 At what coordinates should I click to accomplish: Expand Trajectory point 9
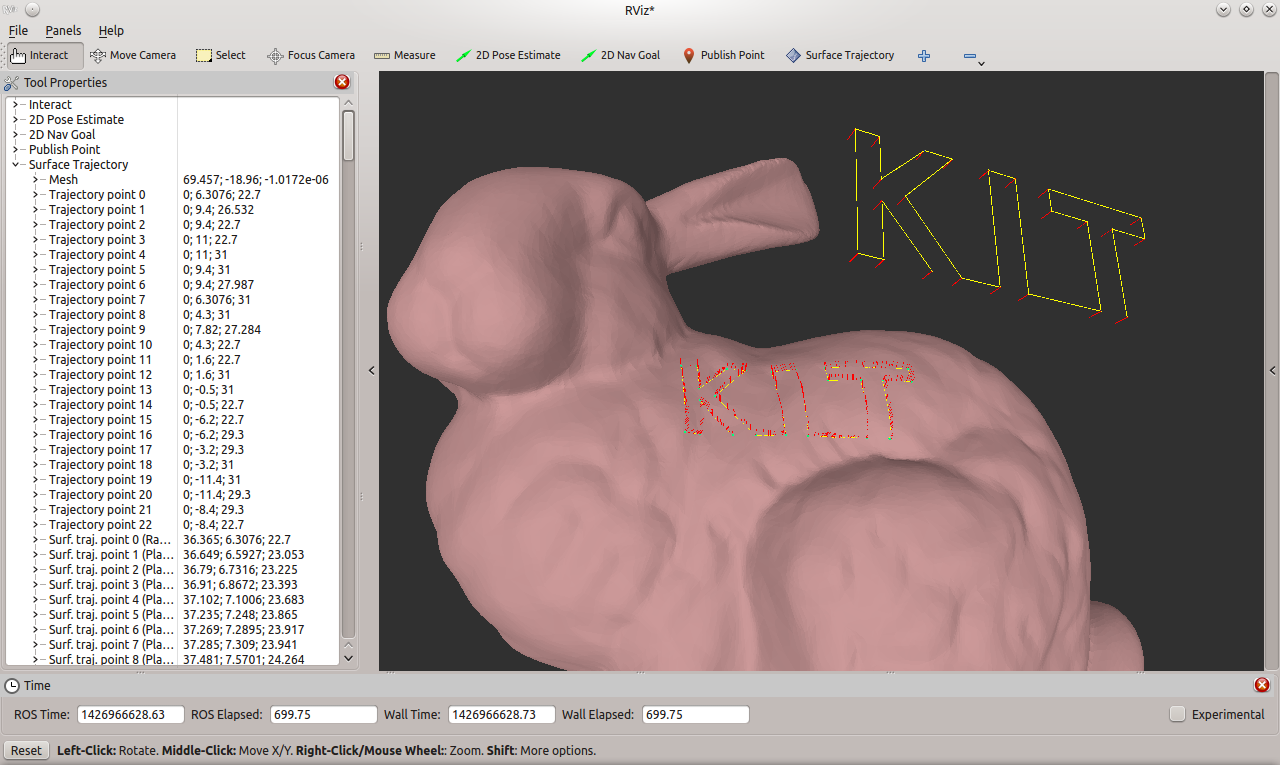[x=35, y=330]
